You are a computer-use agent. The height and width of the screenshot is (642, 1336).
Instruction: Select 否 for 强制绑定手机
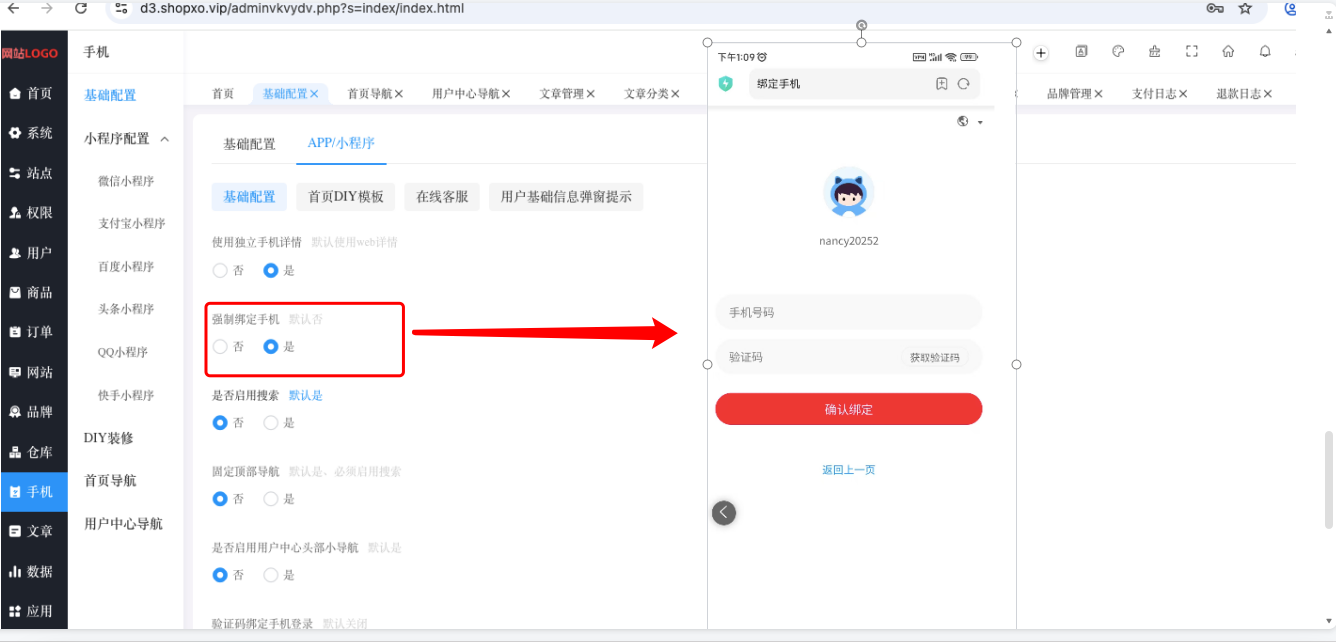(220, 347)
